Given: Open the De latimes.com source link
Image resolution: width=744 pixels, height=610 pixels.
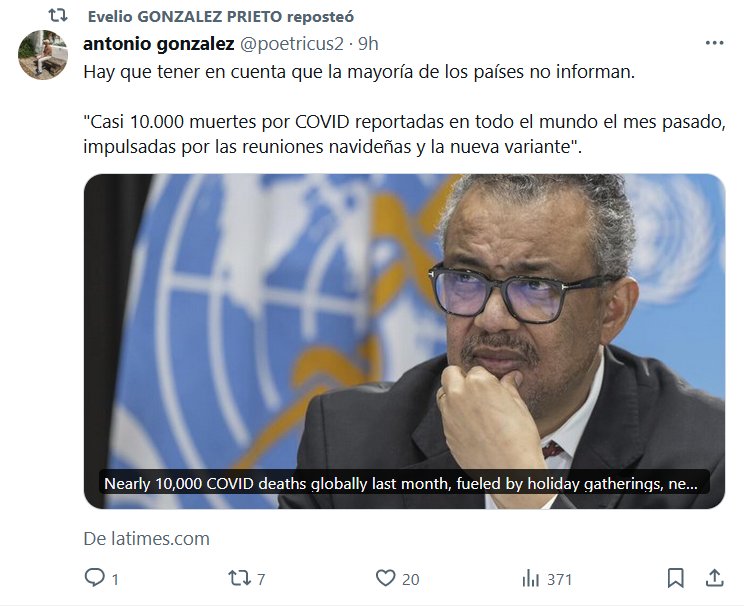Looking at the screenshot, I should coord(147,539).
